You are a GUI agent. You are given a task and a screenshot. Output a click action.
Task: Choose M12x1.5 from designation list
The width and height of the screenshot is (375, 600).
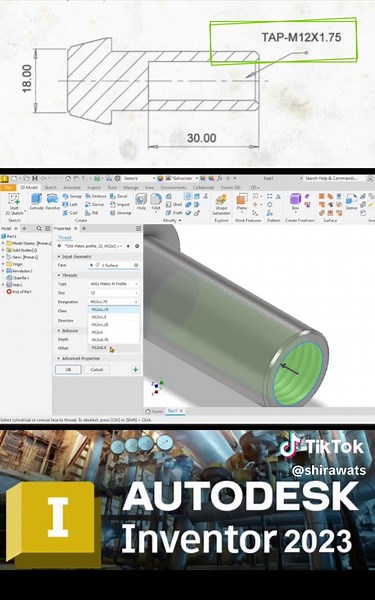114,317
